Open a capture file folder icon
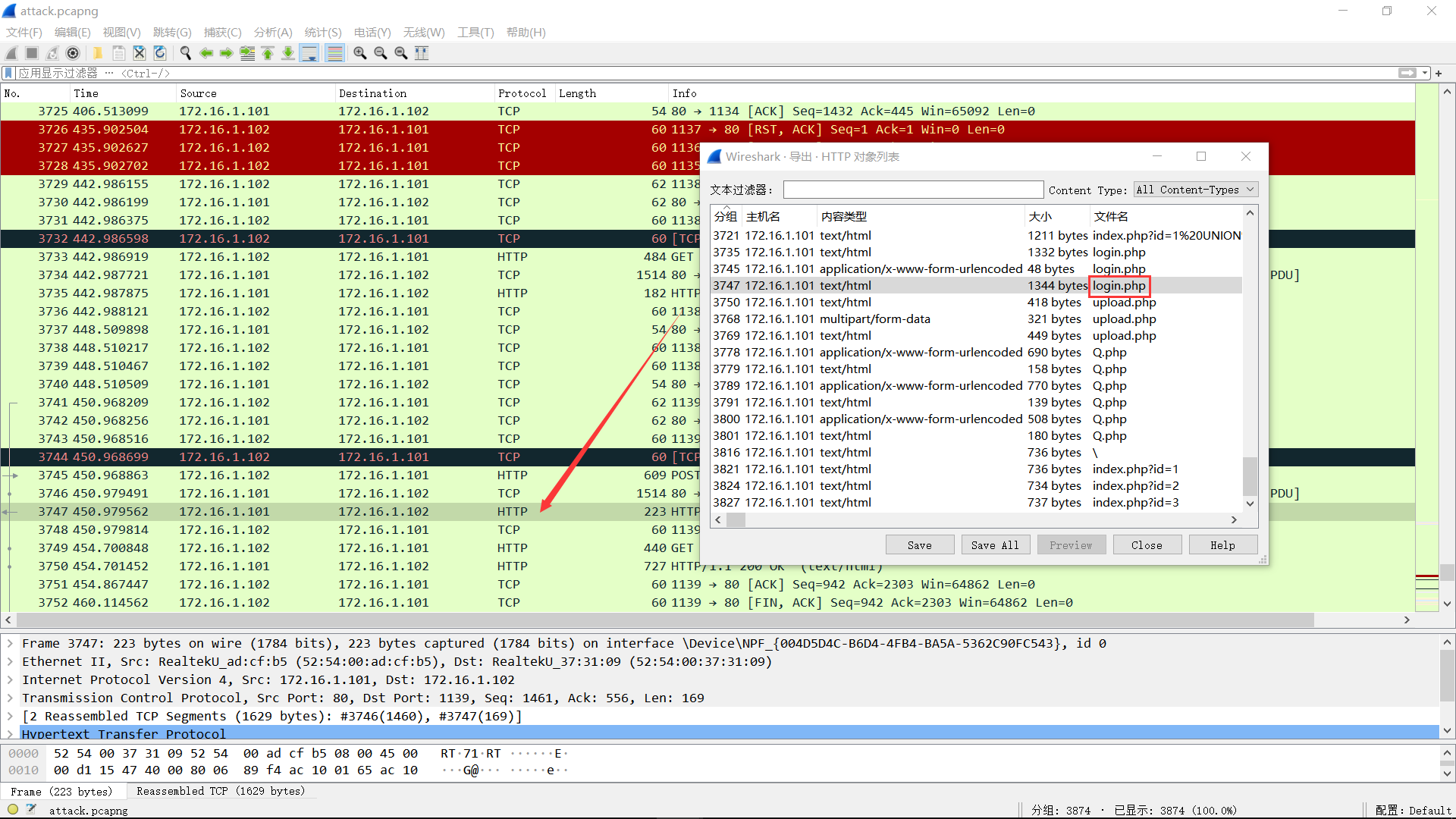 coord(98,53)
